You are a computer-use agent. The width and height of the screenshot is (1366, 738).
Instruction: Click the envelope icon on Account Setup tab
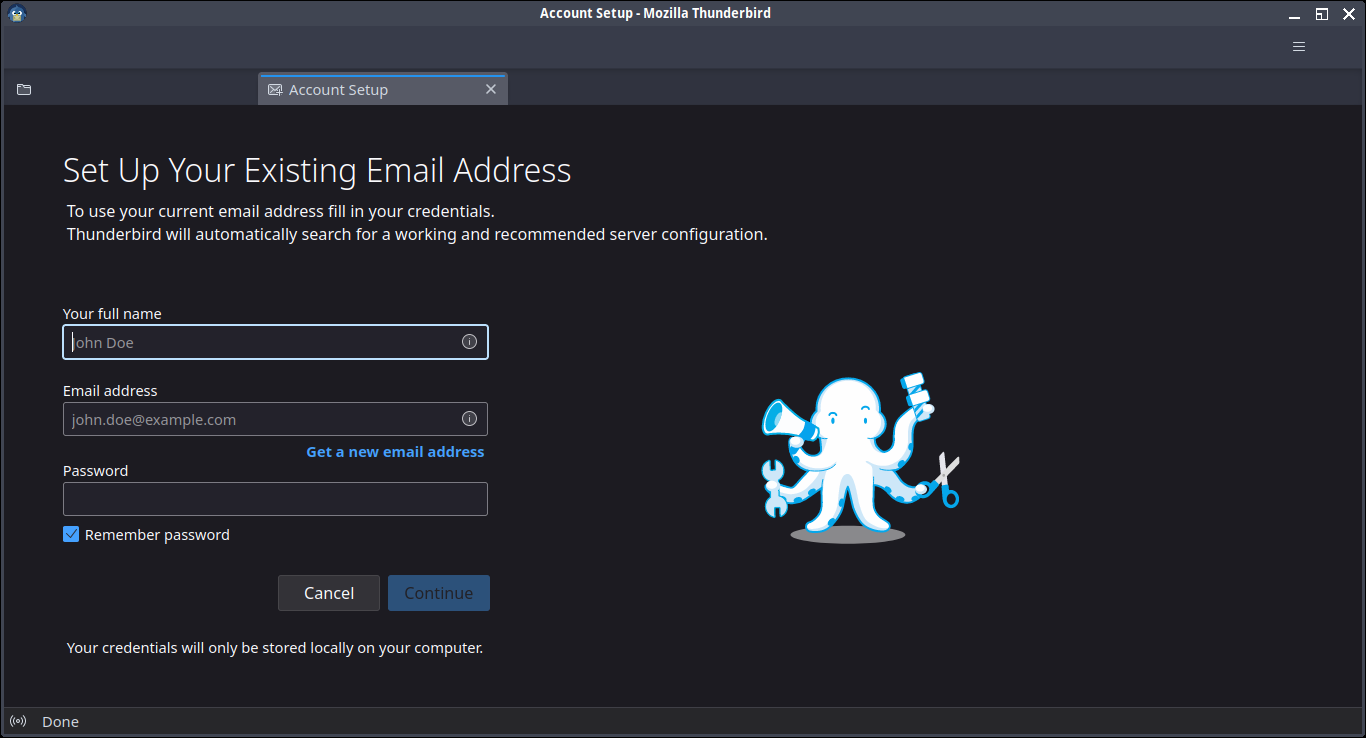pyautogui.click(x=275, y=90)
